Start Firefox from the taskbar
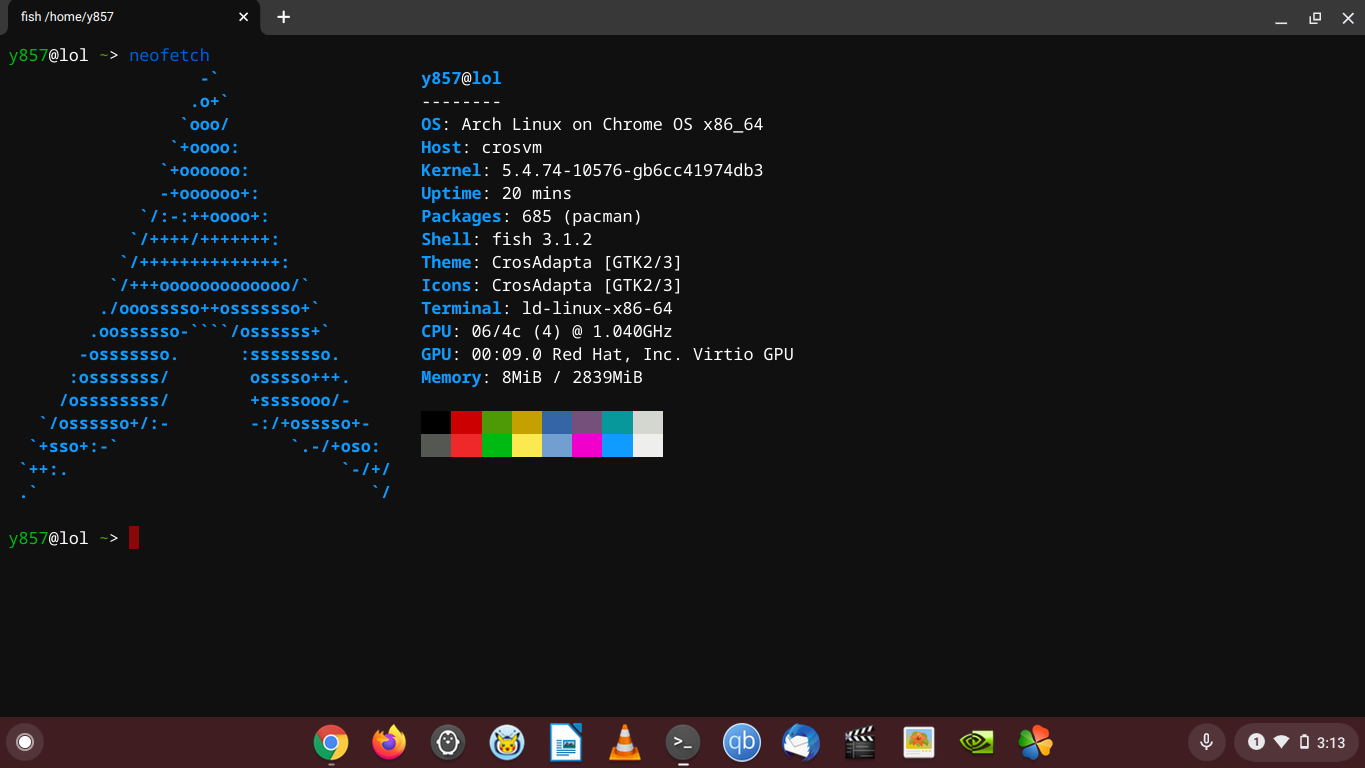The image size is (1365, 768). 389,742
